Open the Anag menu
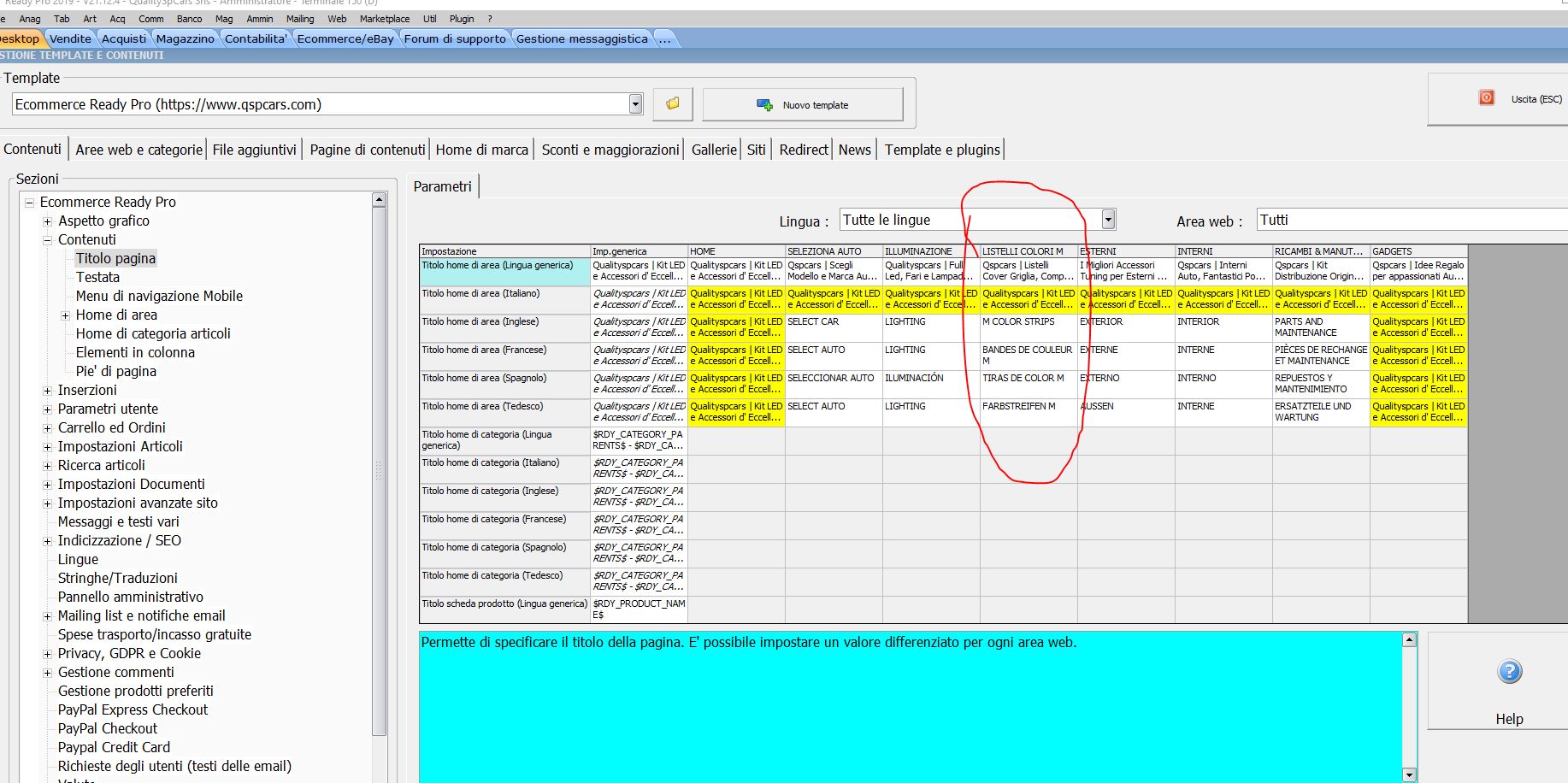Screen dimensions: 1568x783 point(30,19)
